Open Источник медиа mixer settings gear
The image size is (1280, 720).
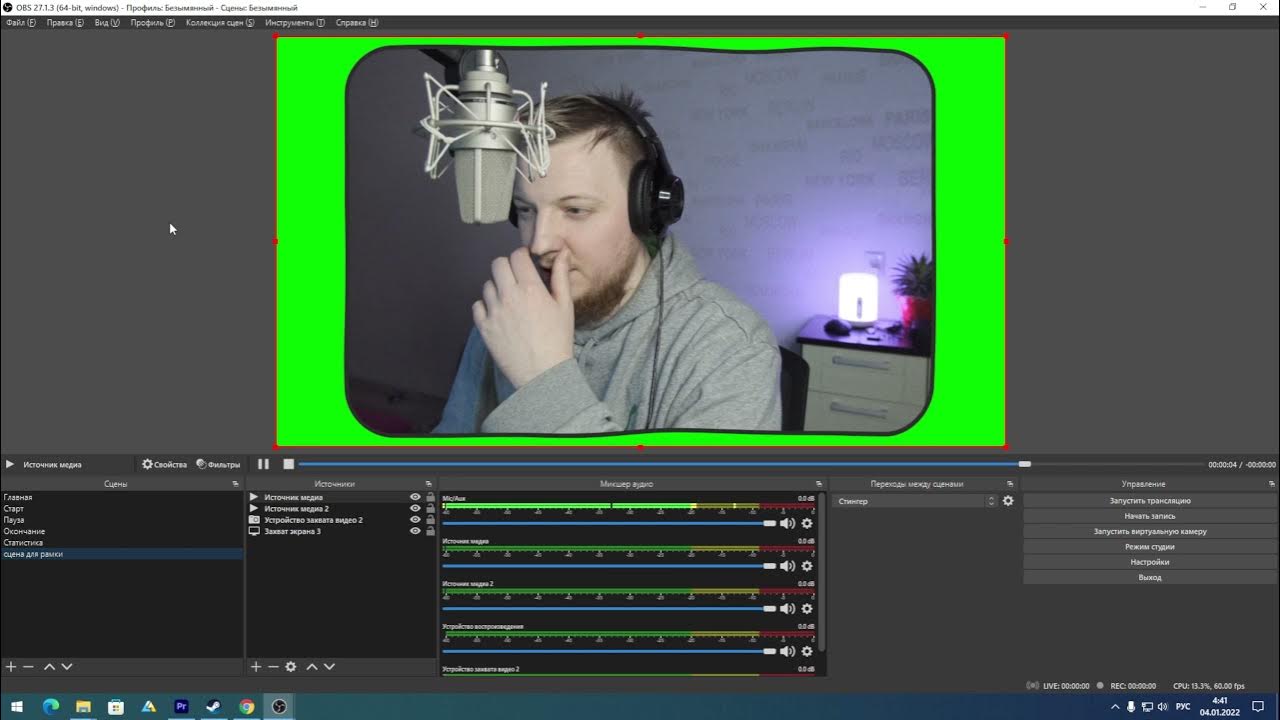[x=807, y=566]
